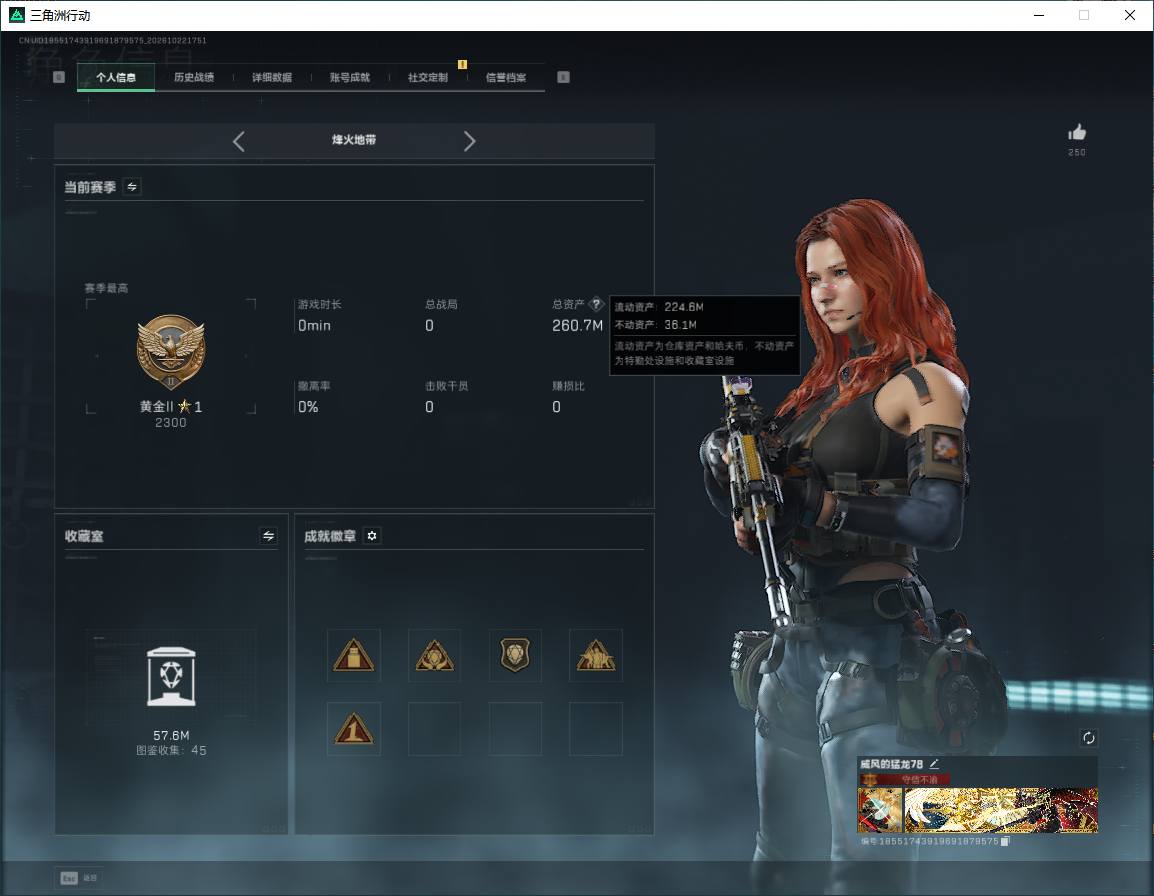Copy the player ID number with the copy icon
Viewport: 1154px width, 896px height.
[1005, 841]
